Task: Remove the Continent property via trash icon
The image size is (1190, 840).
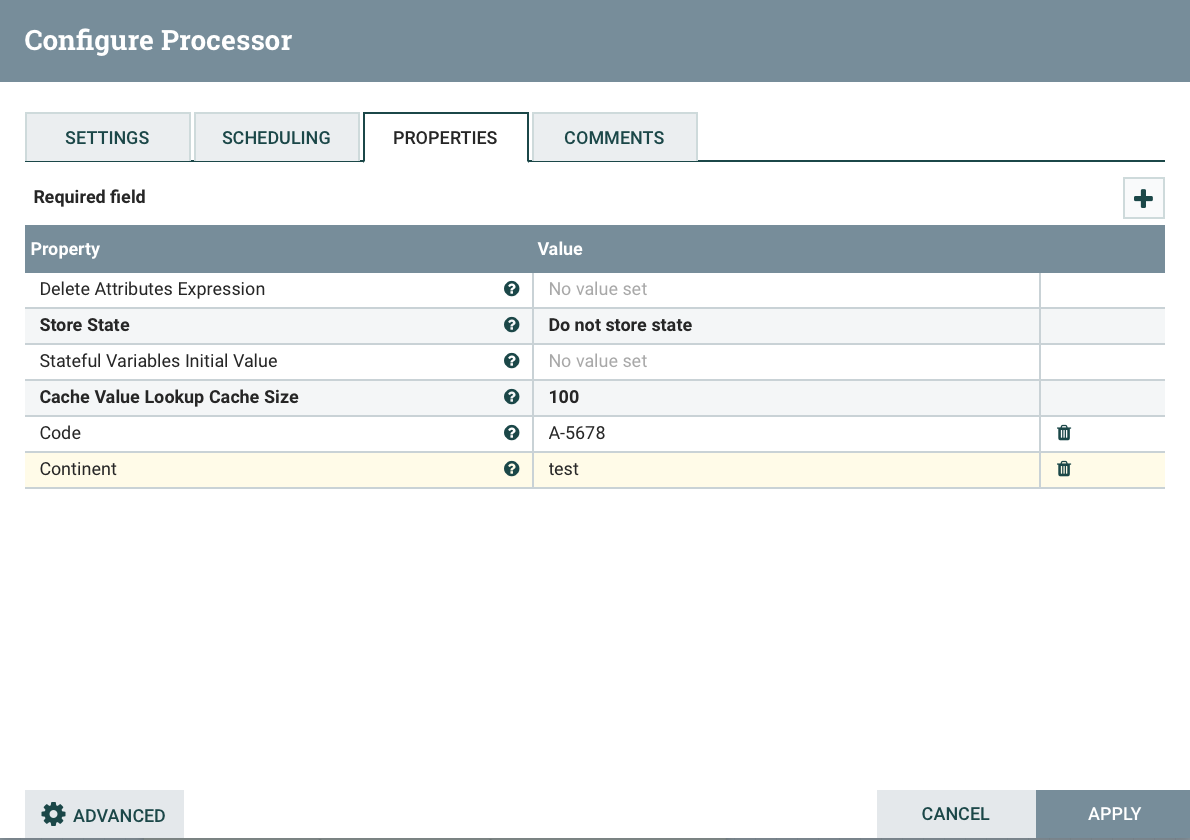Action: 1063,469
